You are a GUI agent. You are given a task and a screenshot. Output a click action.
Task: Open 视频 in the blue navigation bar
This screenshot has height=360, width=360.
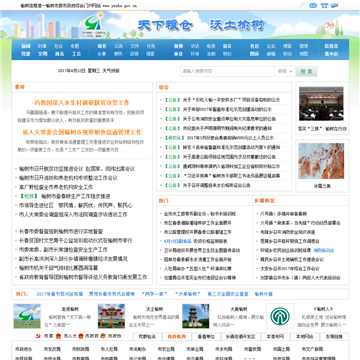click(x=178, y=46)
